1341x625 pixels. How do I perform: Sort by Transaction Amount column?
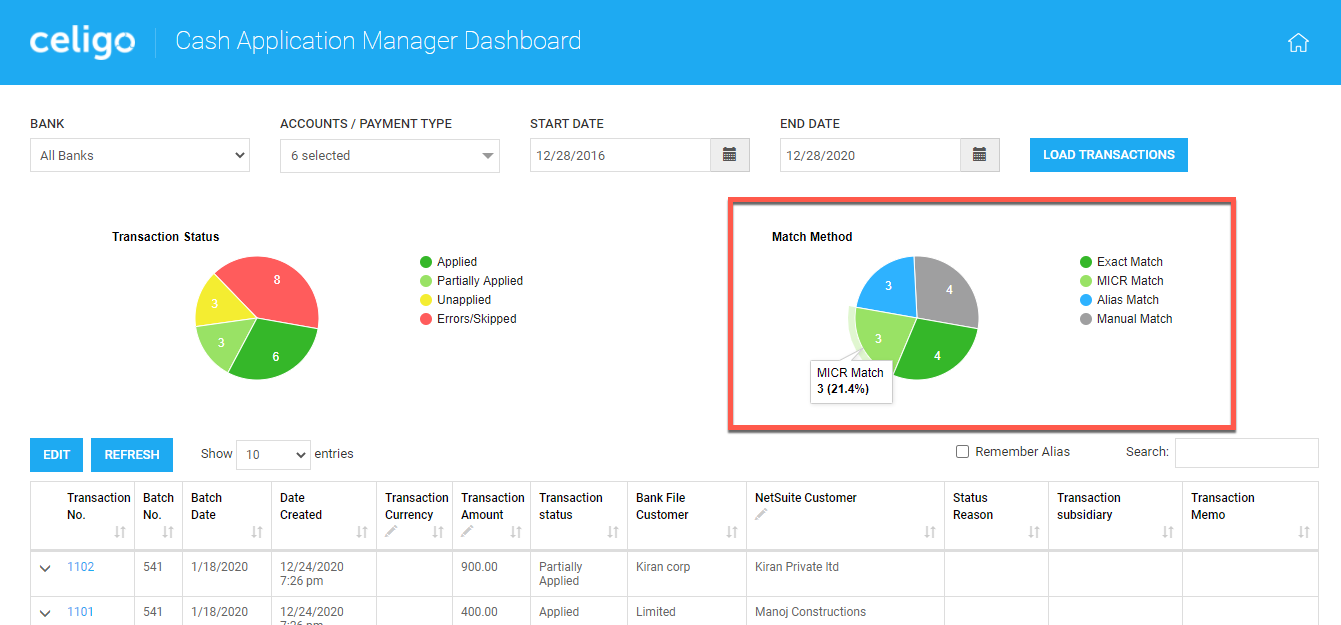point(516,532)
